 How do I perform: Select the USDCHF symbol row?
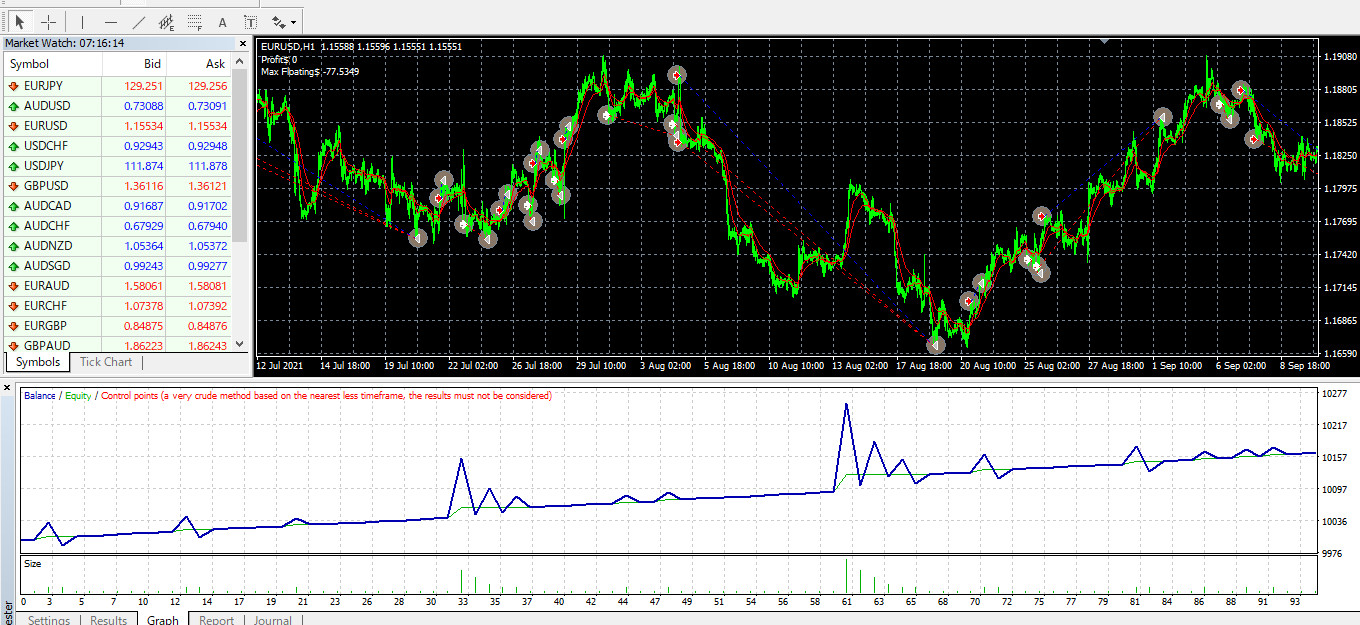(117, 146)
